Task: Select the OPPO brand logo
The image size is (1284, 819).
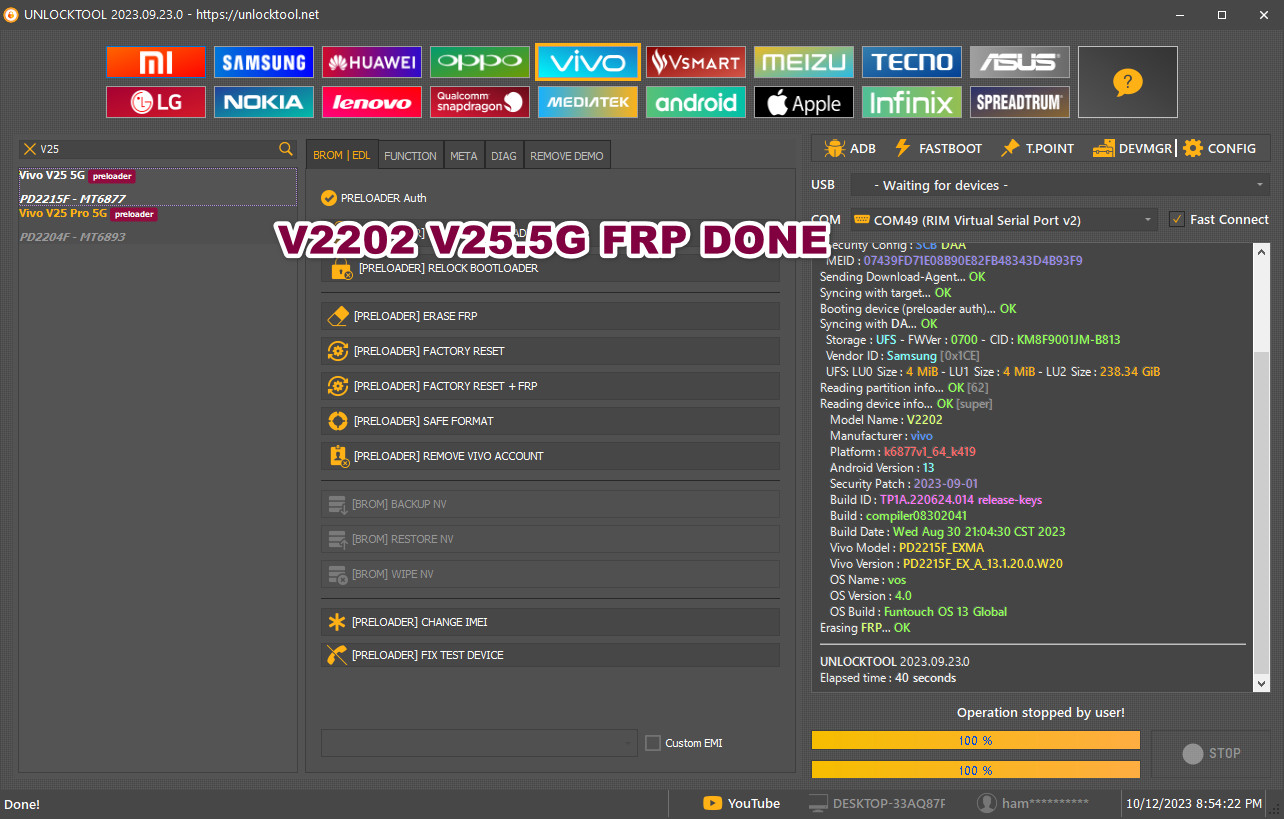Action: click(x=480, y=62)
